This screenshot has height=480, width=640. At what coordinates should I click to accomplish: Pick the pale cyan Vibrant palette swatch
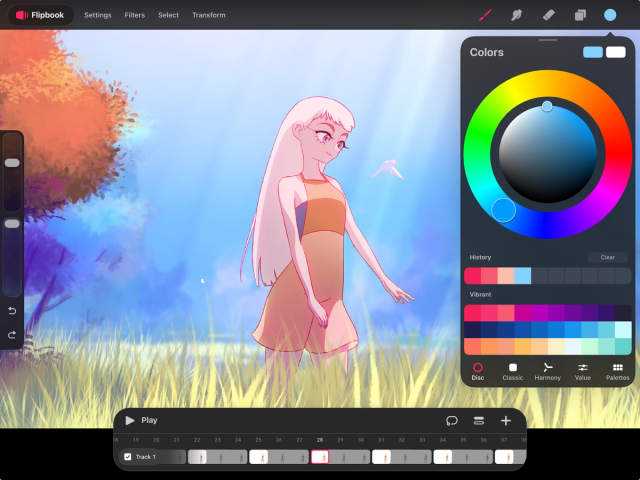[623, 330]
